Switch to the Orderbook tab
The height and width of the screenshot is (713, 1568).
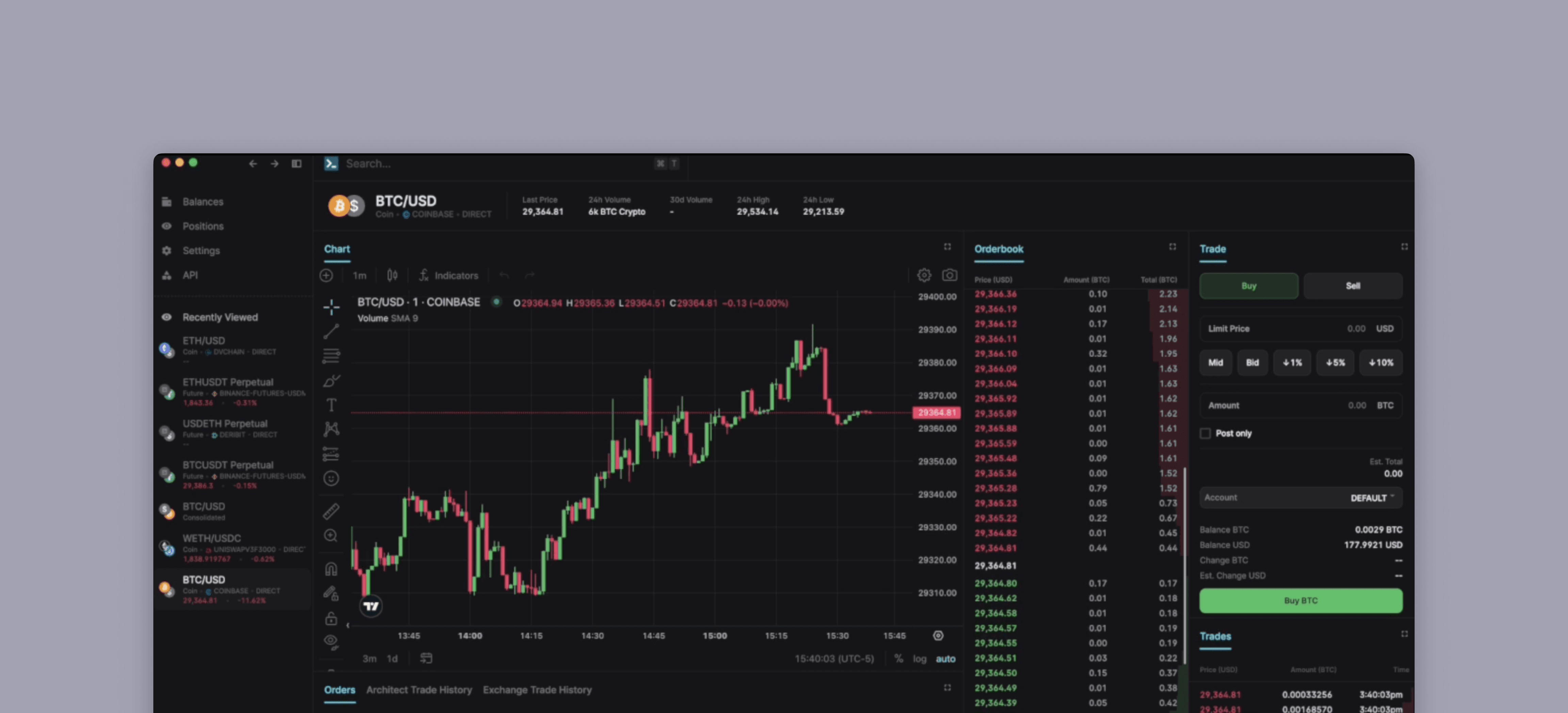pyautogui.click(x=998, y=249)
